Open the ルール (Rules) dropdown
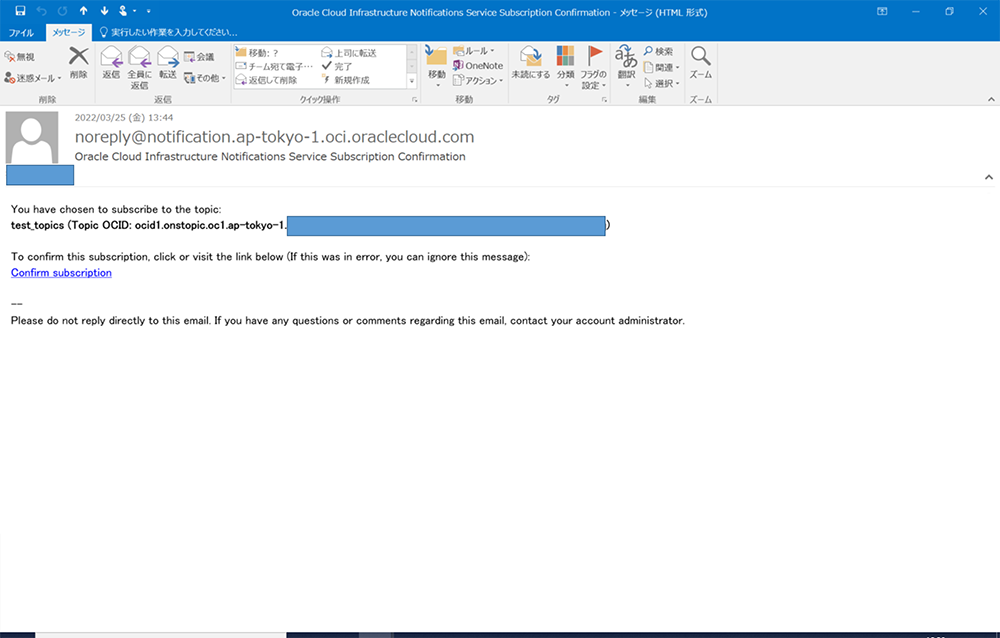The image size is (1000, 638). [474, 51]
